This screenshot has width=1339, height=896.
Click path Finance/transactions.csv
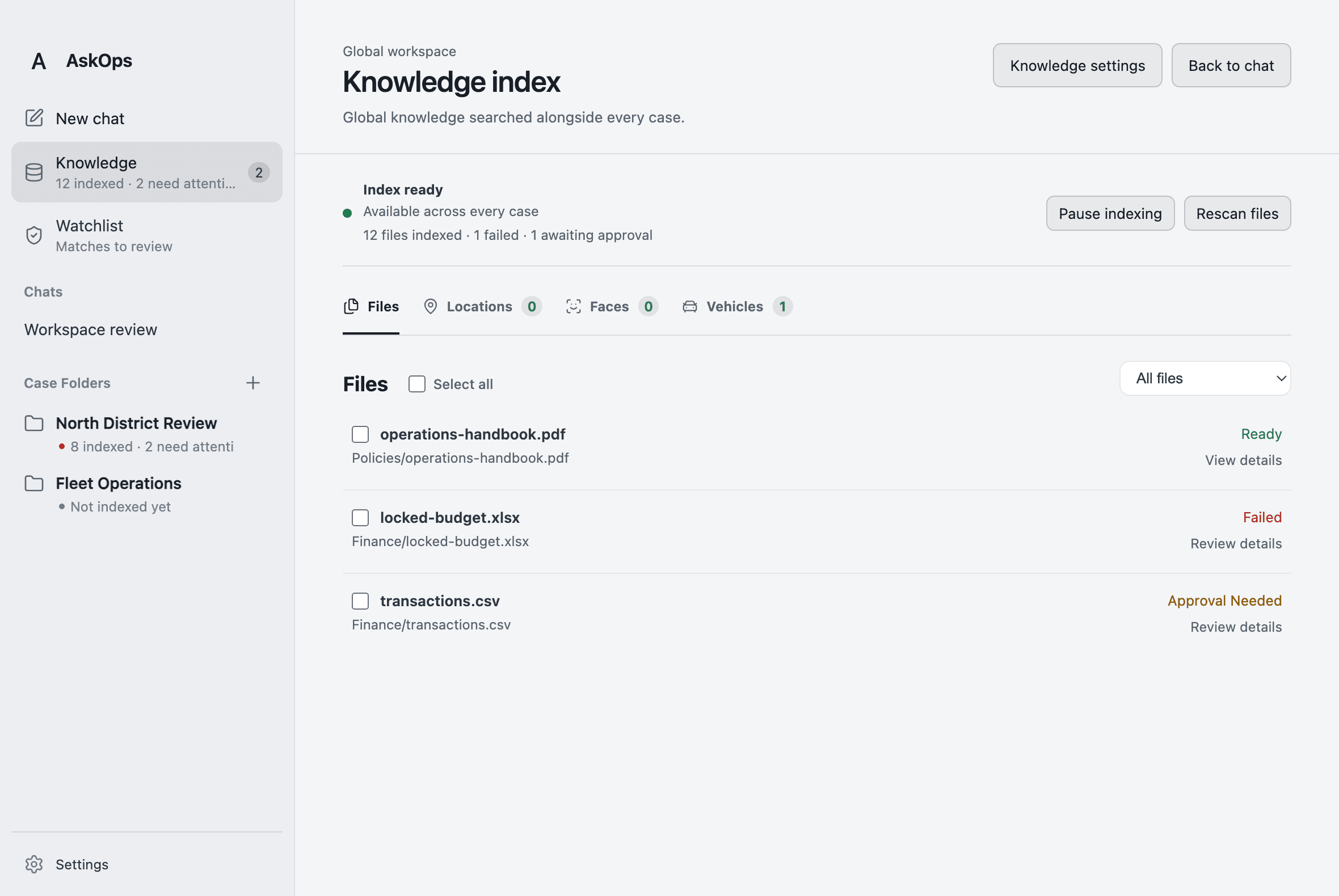coord(431,624)
